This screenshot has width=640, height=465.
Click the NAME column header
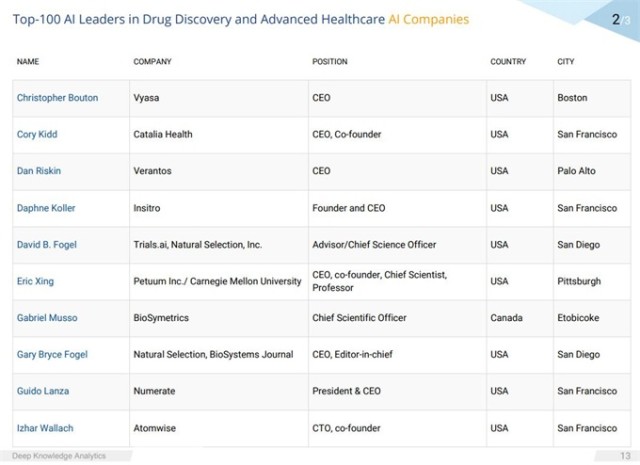click(x=28, y=62)
